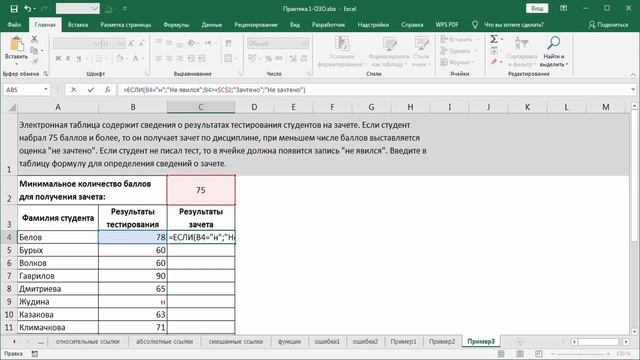
Task: Switch to Page Layout view icon in status bar
Action: click(520, 353)
